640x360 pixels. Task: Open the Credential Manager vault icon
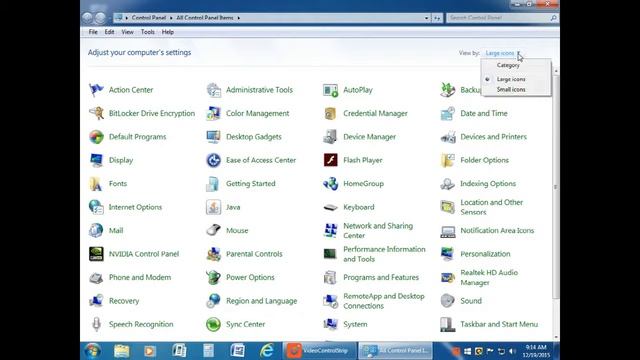click(x=331, y=113)
